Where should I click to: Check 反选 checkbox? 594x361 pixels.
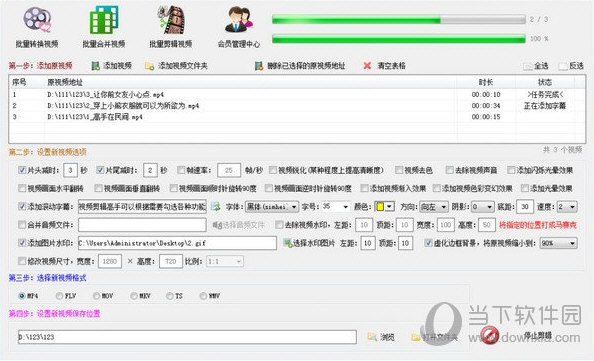click(563, 66)
